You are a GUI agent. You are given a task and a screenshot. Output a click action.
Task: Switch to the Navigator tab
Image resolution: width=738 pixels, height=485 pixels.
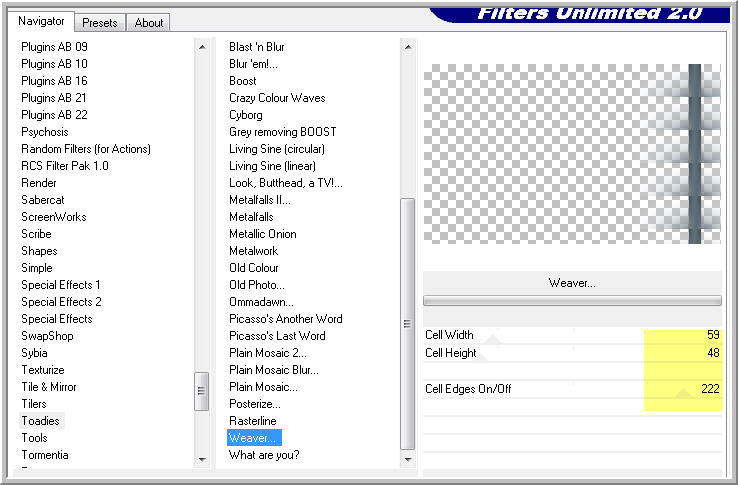coord(41,21)
